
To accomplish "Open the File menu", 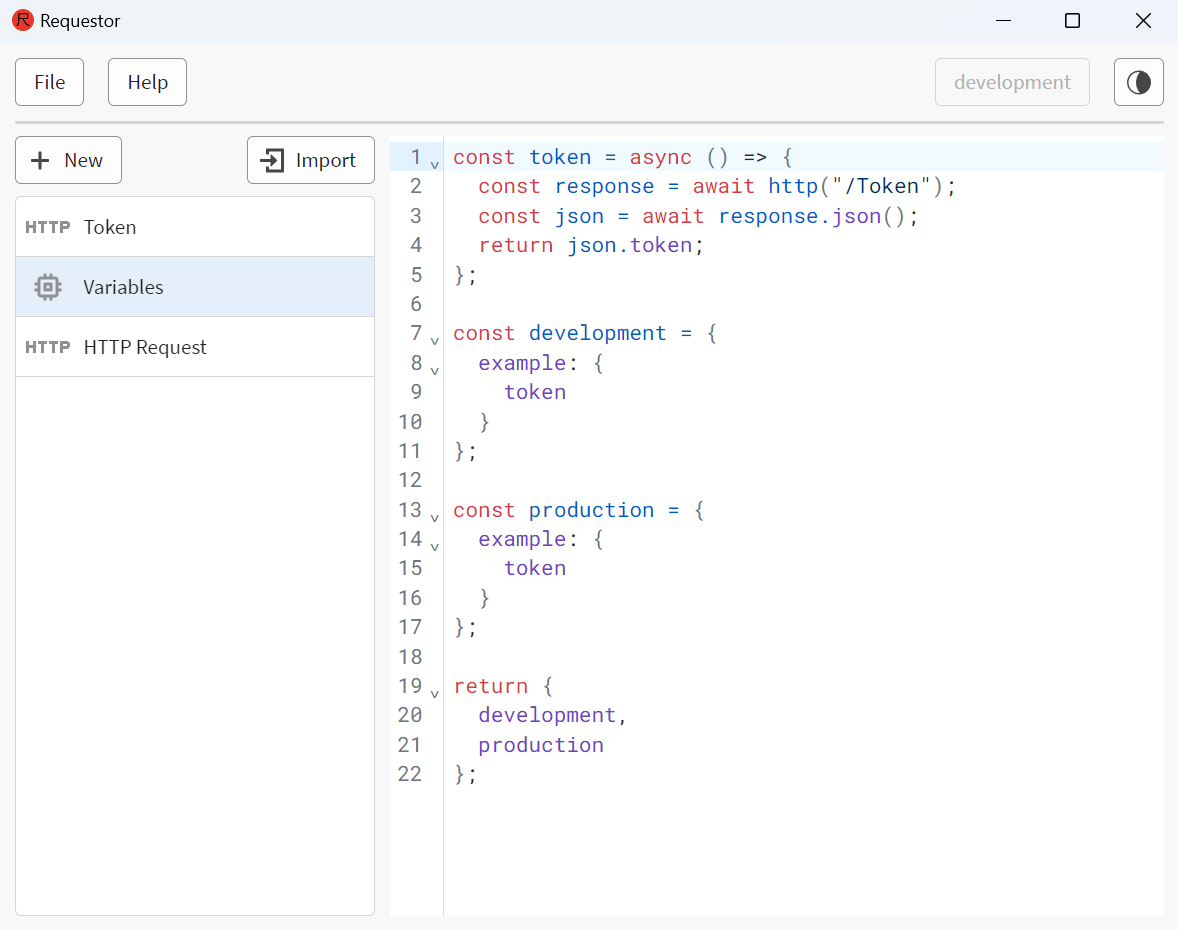I will (49, 82).
